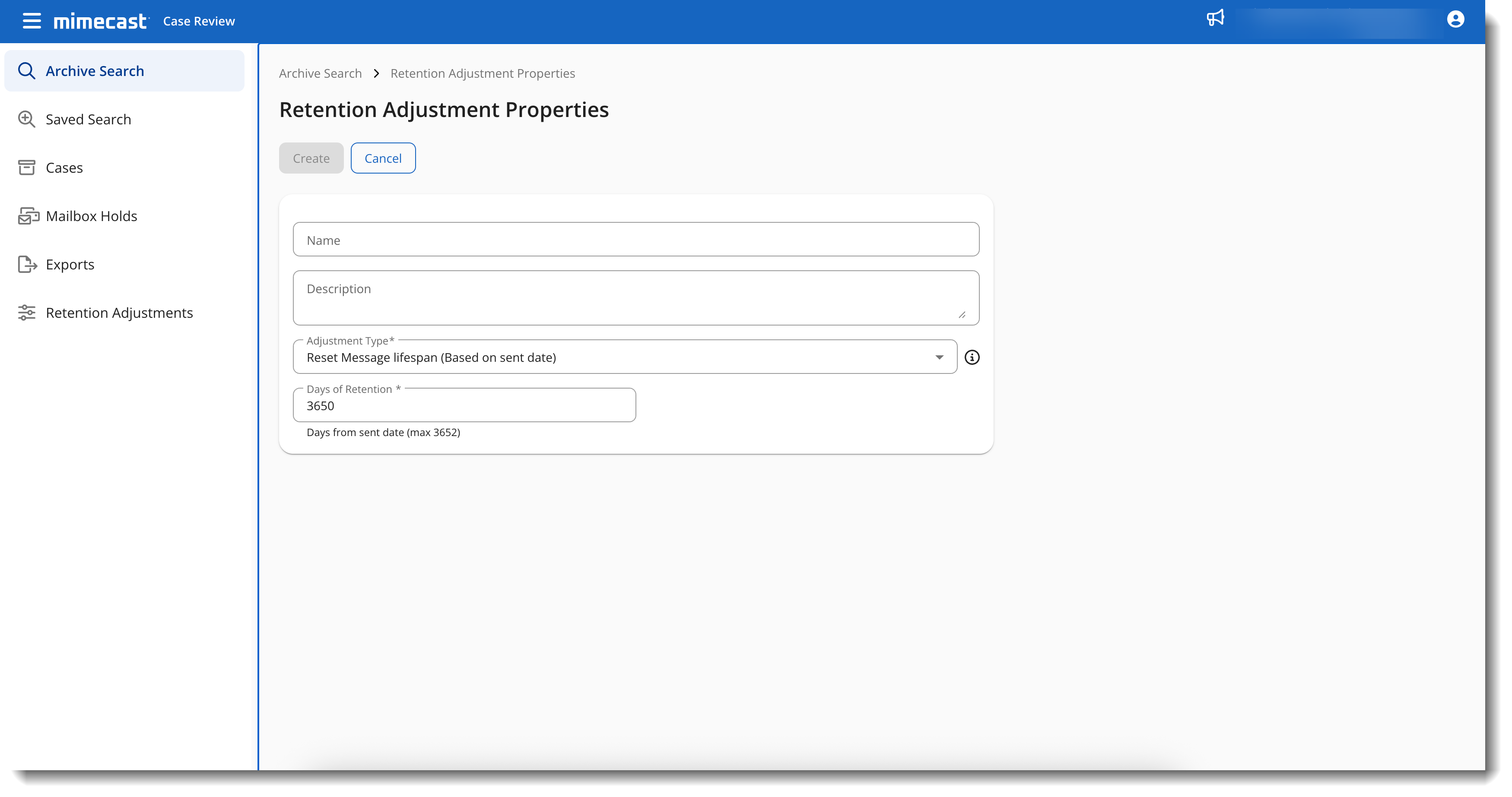Show Adjustment Type info tooltip icon

click(972, 357)
